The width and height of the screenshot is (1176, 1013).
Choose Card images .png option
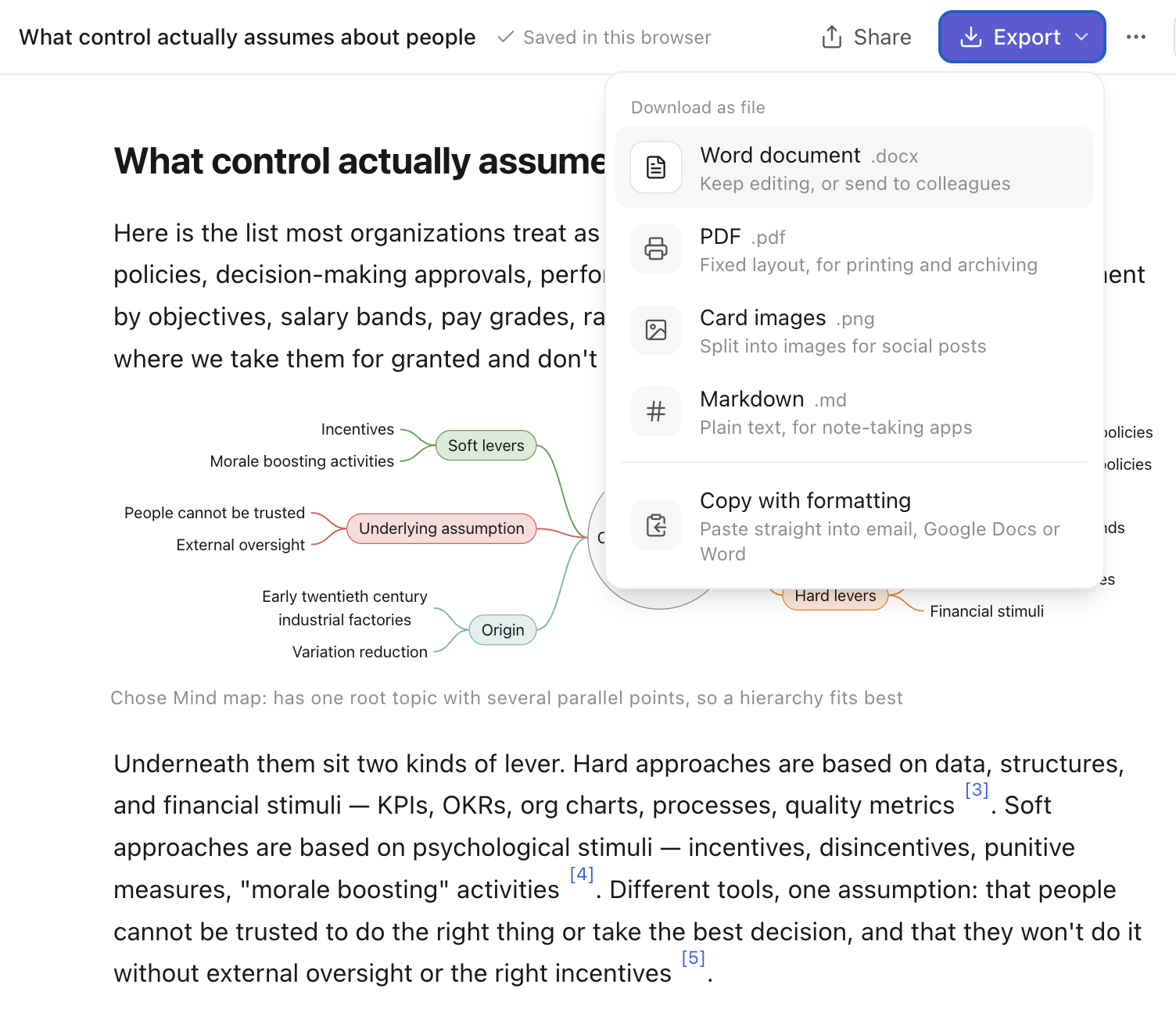click(855, 330)
